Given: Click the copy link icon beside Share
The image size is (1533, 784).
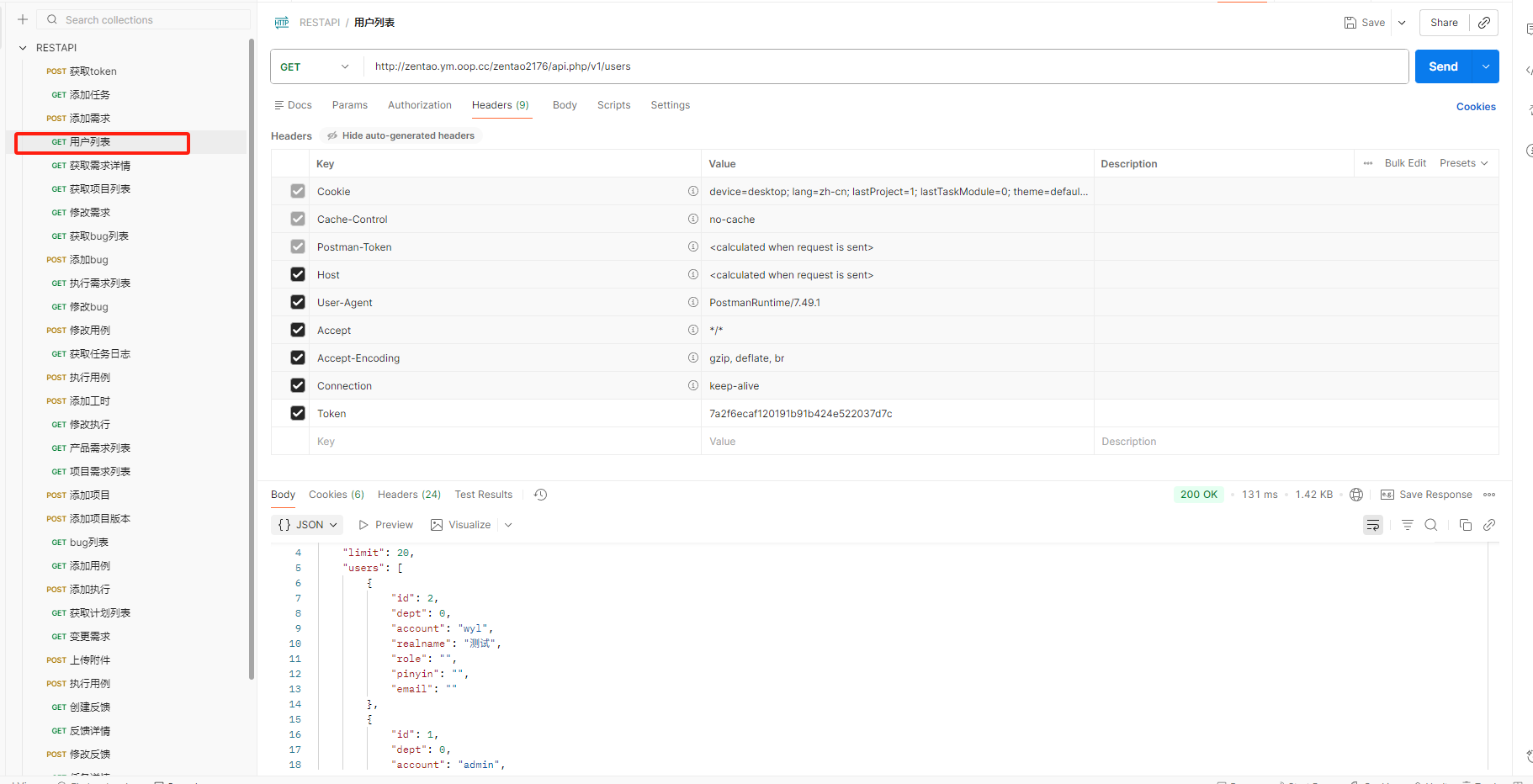Looking at the screenshot, I should (x=1484, y=23).
